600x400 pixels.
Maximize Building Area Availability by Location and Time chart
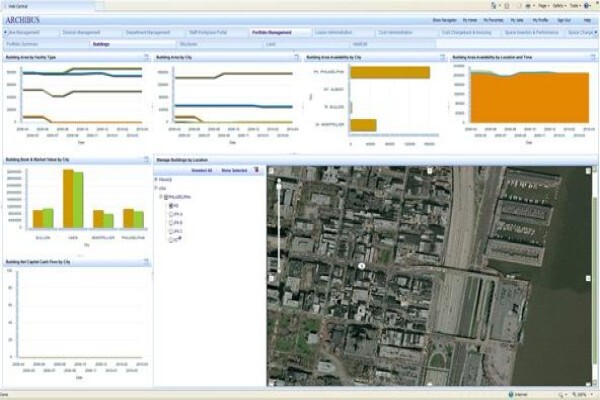coord(593,57)
